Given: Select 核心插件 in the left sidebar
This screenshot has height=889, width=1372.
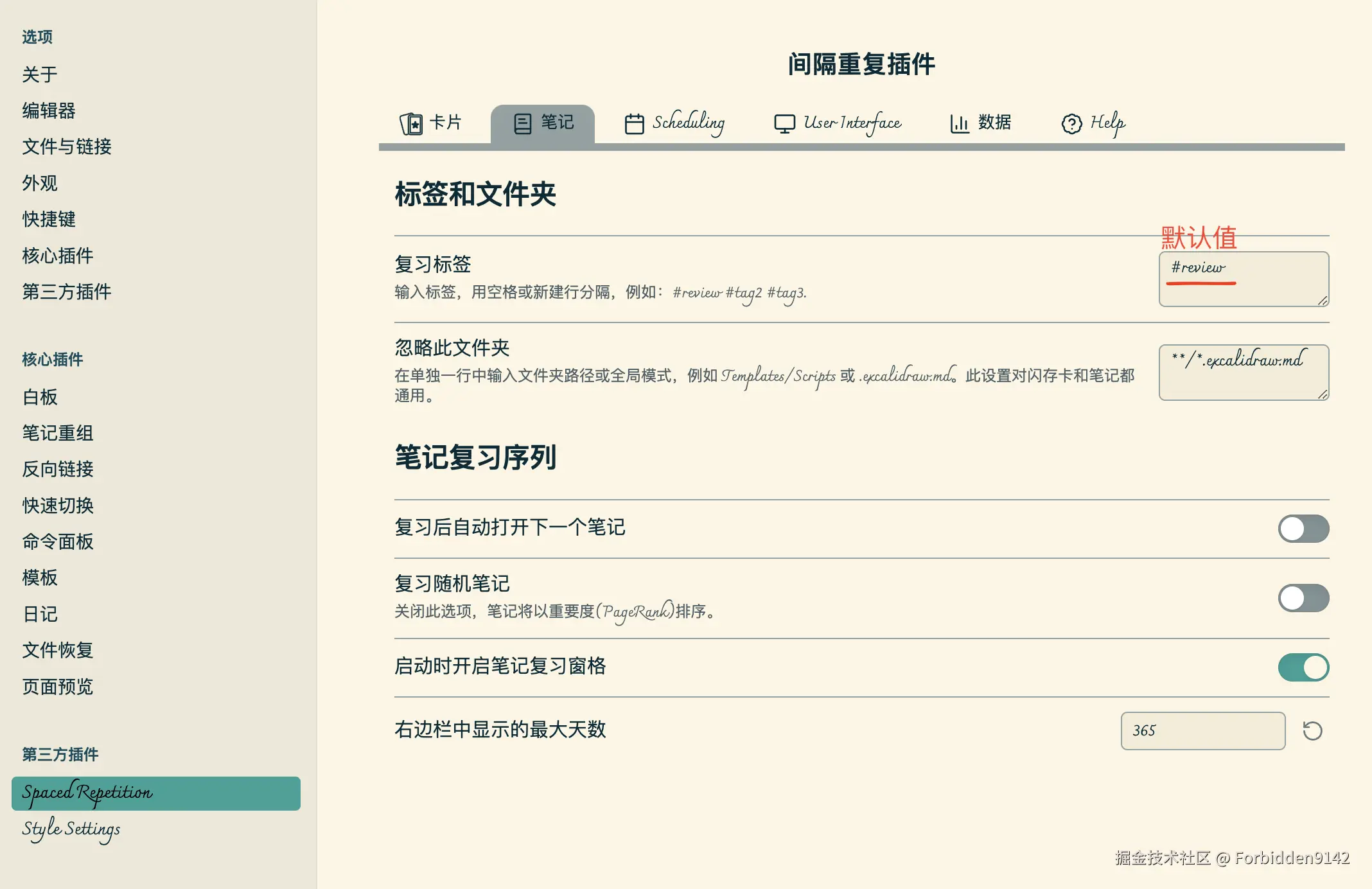Looking at the screenshot, I should (x=57, y=256).
